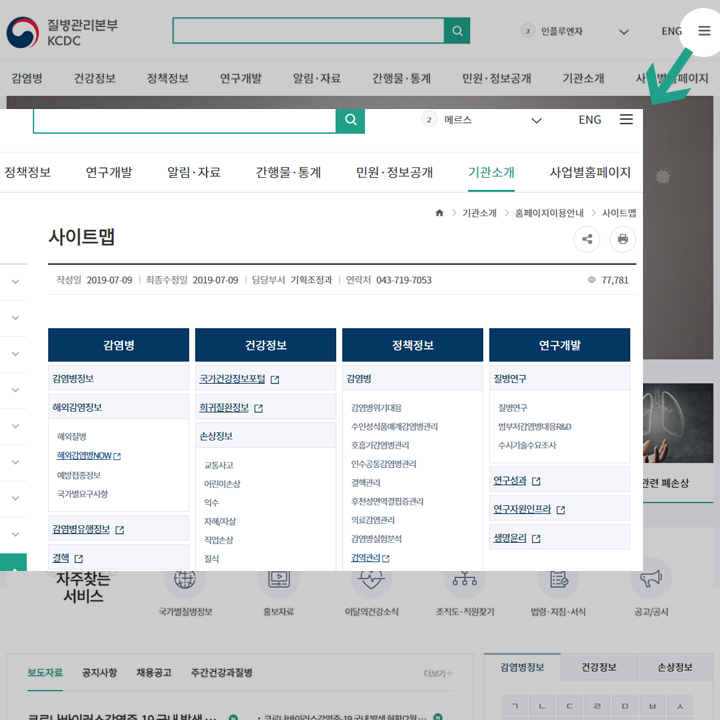
Task: Open the 공고/공시 megaphone icon
Action: [x=651, y=579]
